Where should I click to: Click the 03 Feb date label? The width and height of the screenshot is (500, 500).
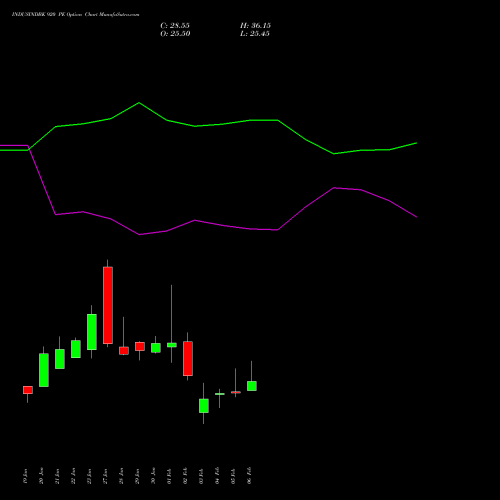[202, 476]
